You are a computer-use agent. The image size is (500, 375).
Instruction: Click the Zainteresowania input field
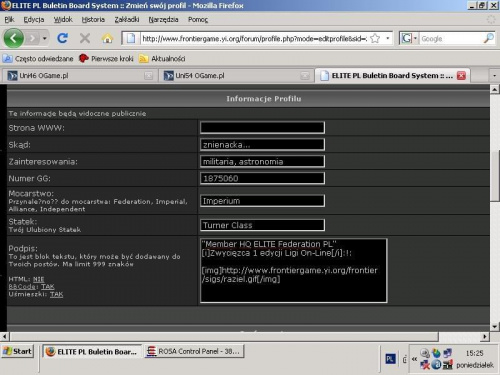click(262, 161)
